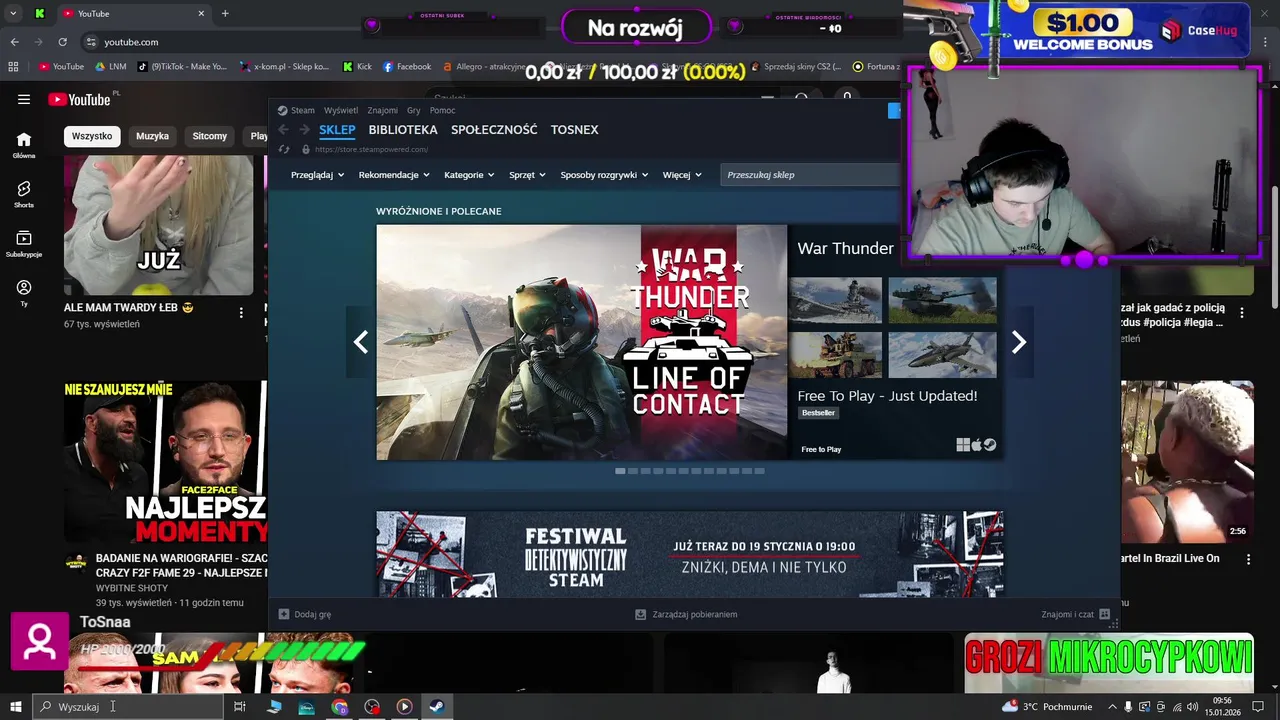Expand the Przeglądaj dropdown in Steam store

(x=317, y=175)
